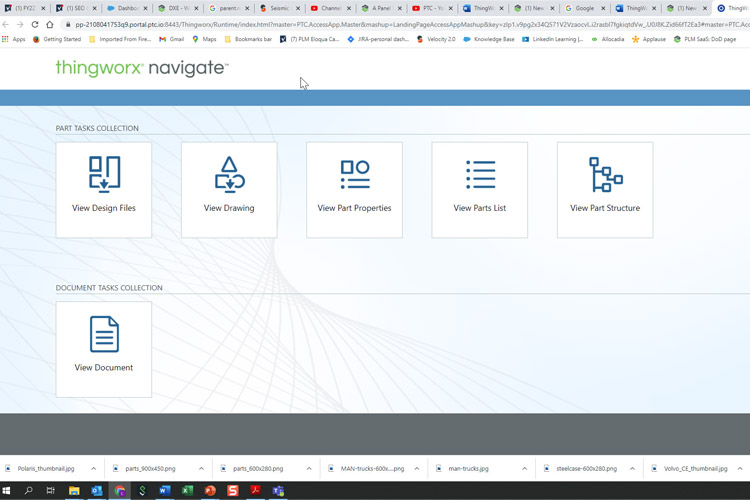Open the man-trucks.jpg download menu arrow
The image size is (750, 500).
[520, 468]
